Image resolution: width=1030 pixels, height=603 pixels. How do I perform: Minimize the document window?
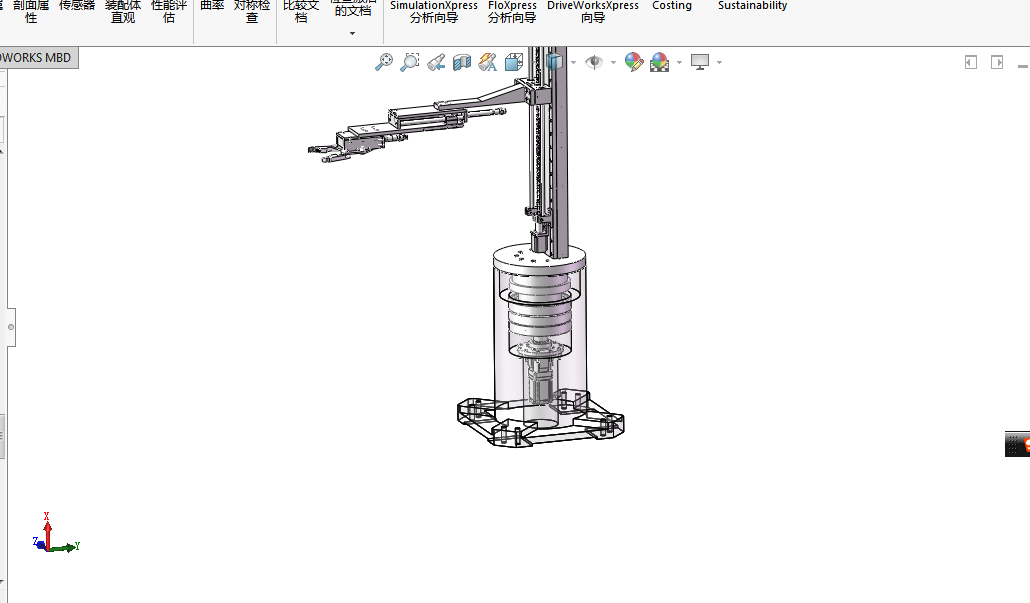(1023, 66)
